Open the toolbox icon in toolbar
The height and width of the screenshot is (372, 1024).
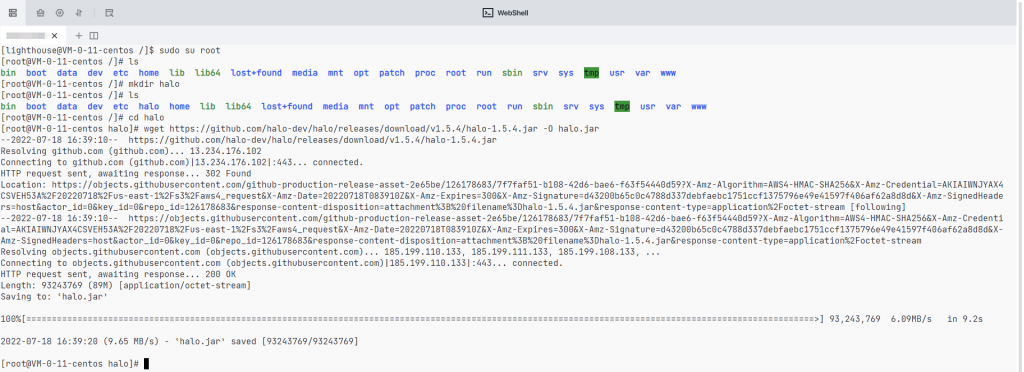tap(40, 12)
